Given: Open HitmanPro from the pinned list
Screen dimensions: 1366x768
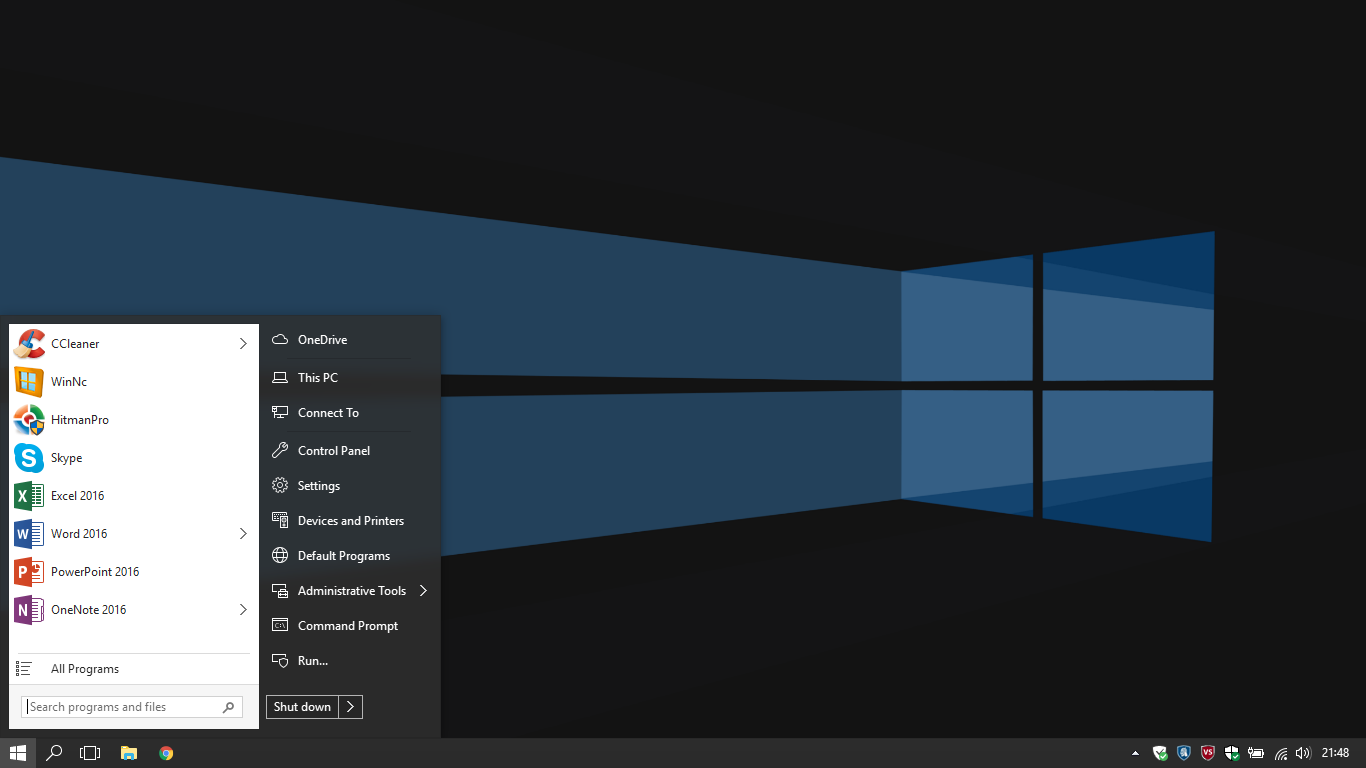Looking at the screenshot, I should (x=79, y=420).
